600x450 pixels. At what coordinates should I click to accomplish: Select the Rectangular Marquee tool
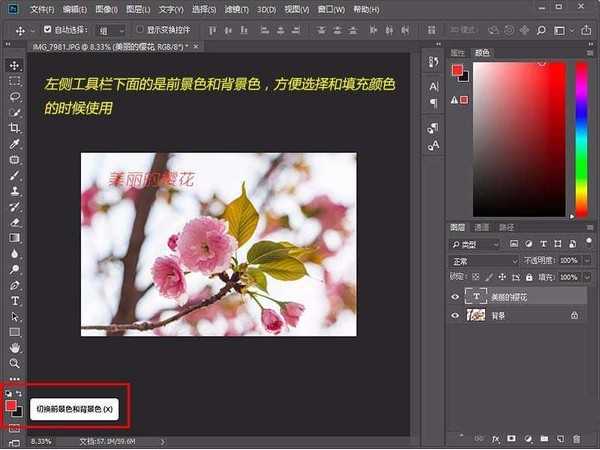[15, 81]
